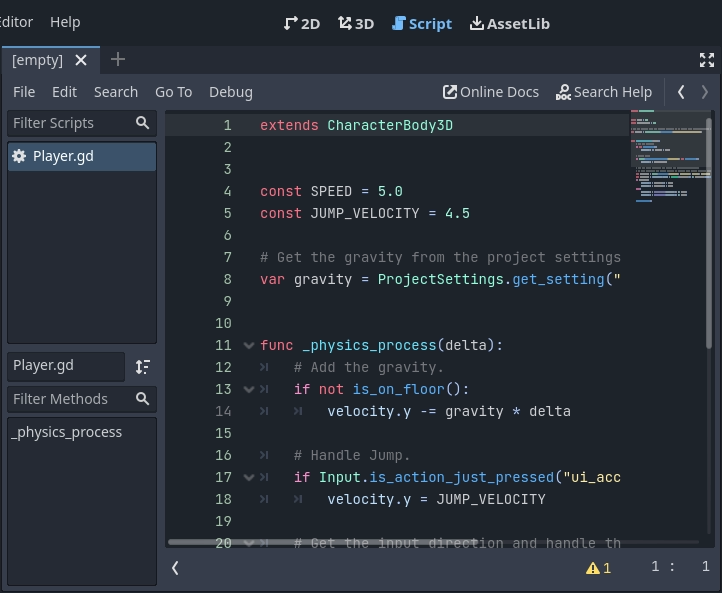Image resolution: width=722 pixels, height=593 pixels.
Task: Click magnifier icon in Filter Methods
Action: click(143, 398)
